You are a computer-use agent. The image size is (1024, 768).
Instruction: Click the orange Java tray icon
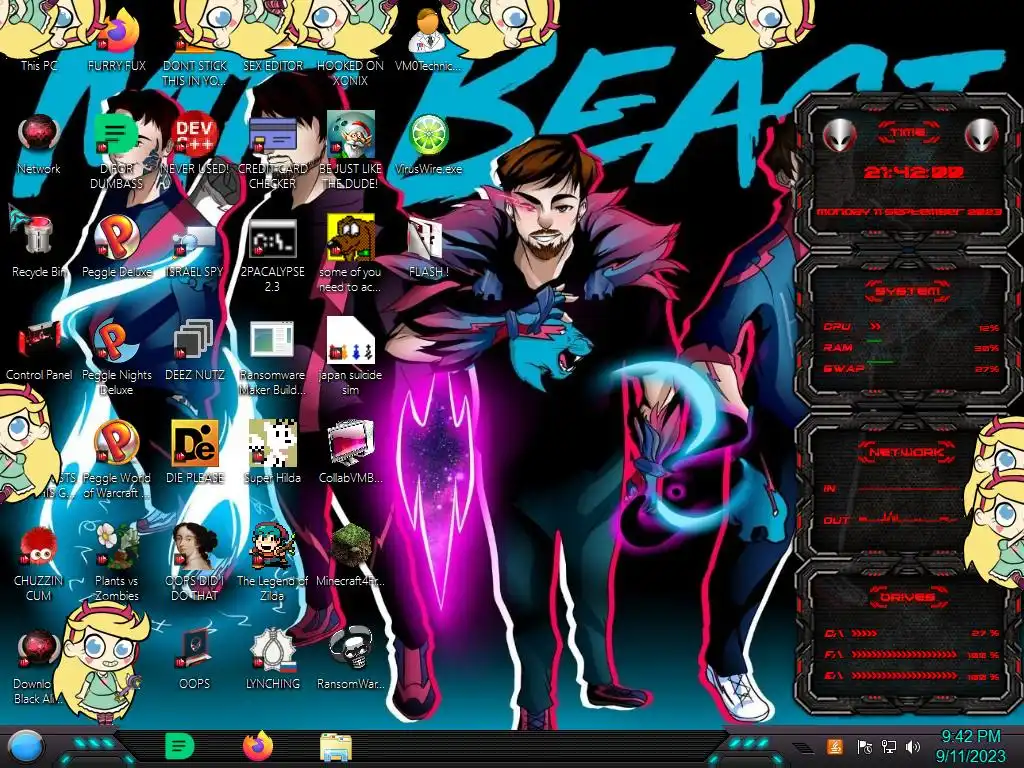pyautogui.click(x=835, y=746)
